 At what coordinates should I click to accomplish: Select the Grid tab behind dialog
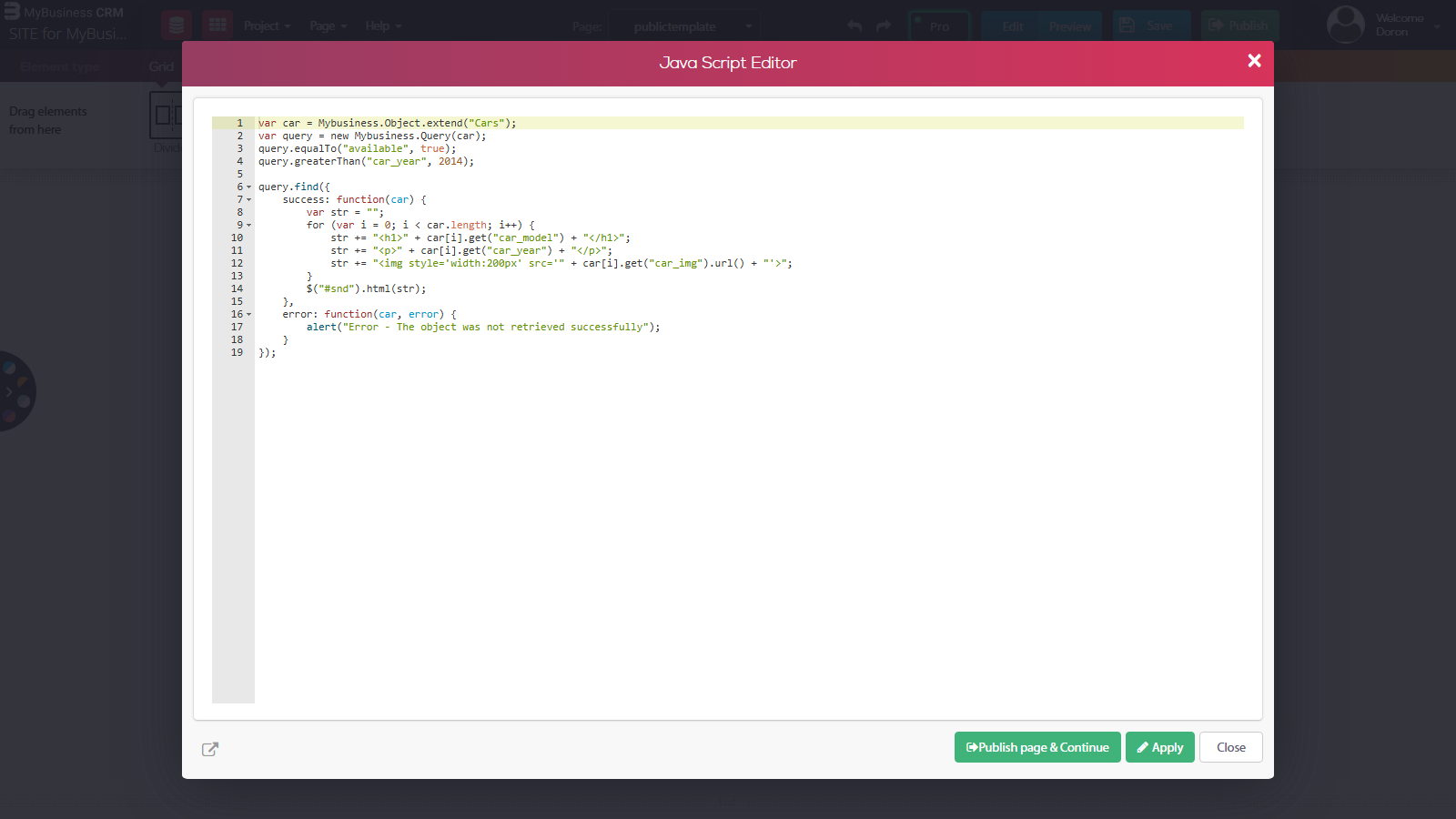coord(161,66)
